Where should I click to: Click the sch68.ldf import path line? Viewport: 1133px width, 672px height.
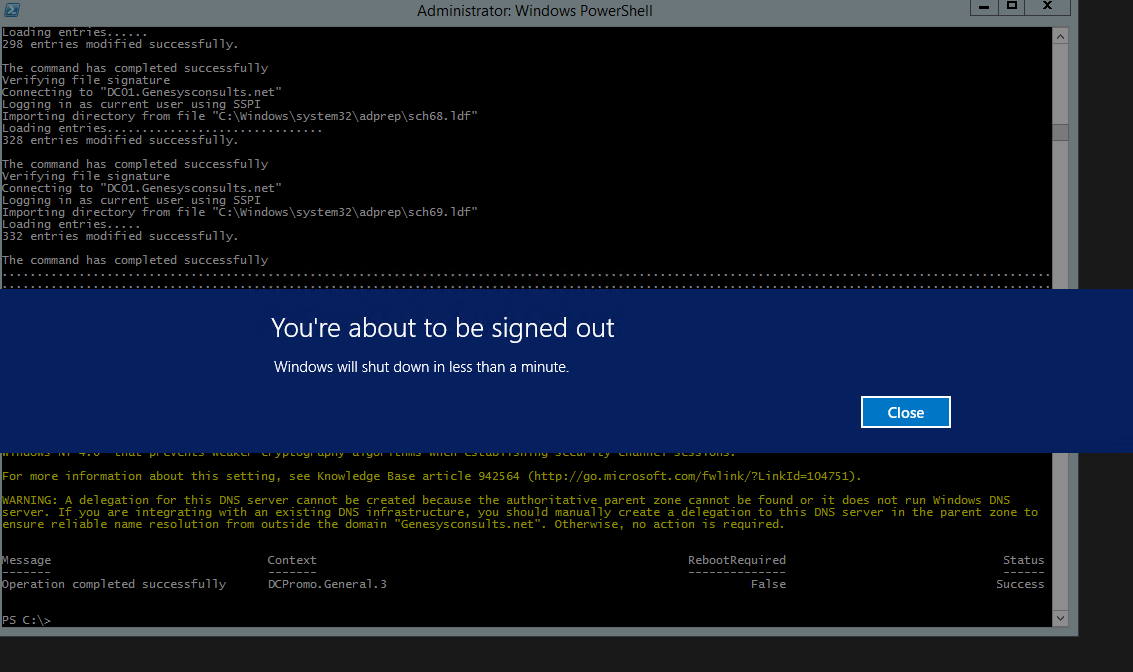[x=240, y=116]
